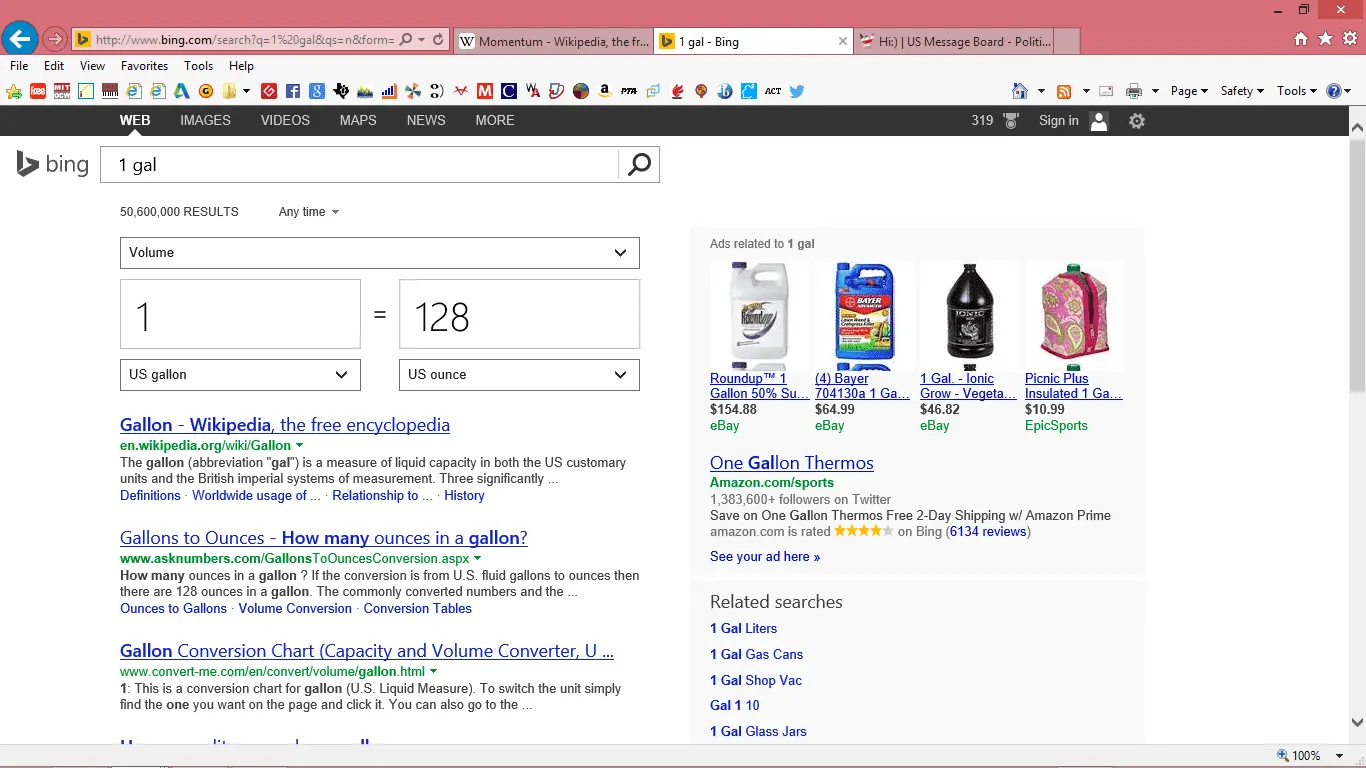Open the Texas Instruments bookmark icon
The height and width of the screenshot is (768, 1366).
[x=341, y=91]
